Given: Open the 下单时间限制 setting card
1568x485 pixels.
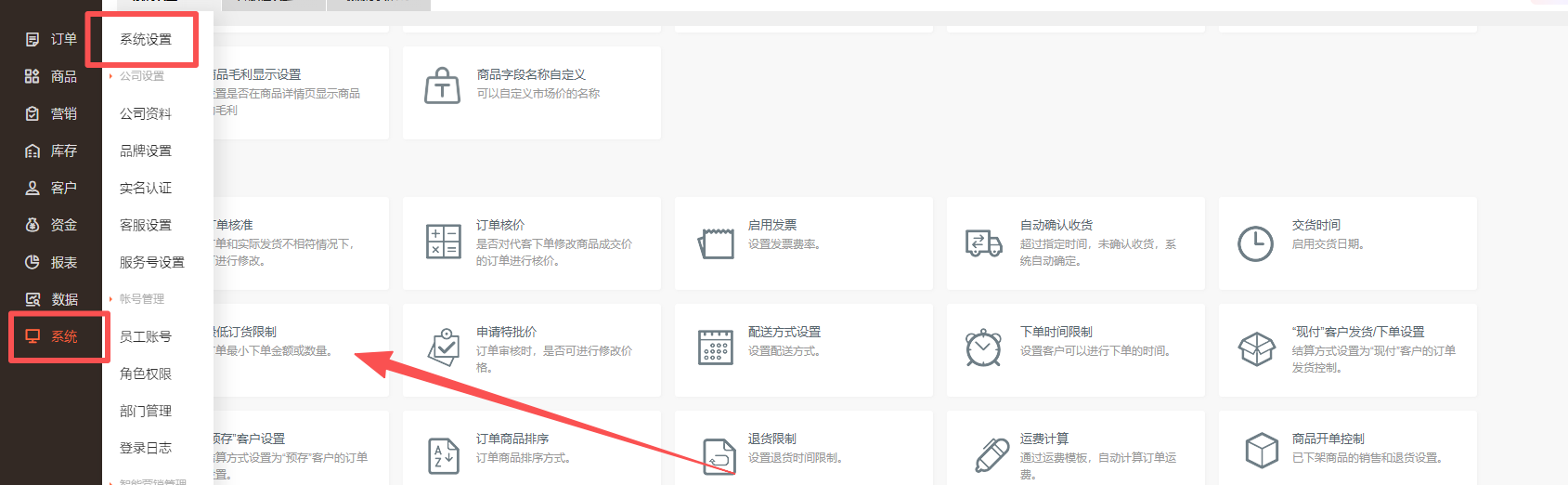Looking at the screenshot, I should (x=1076, y=350).
